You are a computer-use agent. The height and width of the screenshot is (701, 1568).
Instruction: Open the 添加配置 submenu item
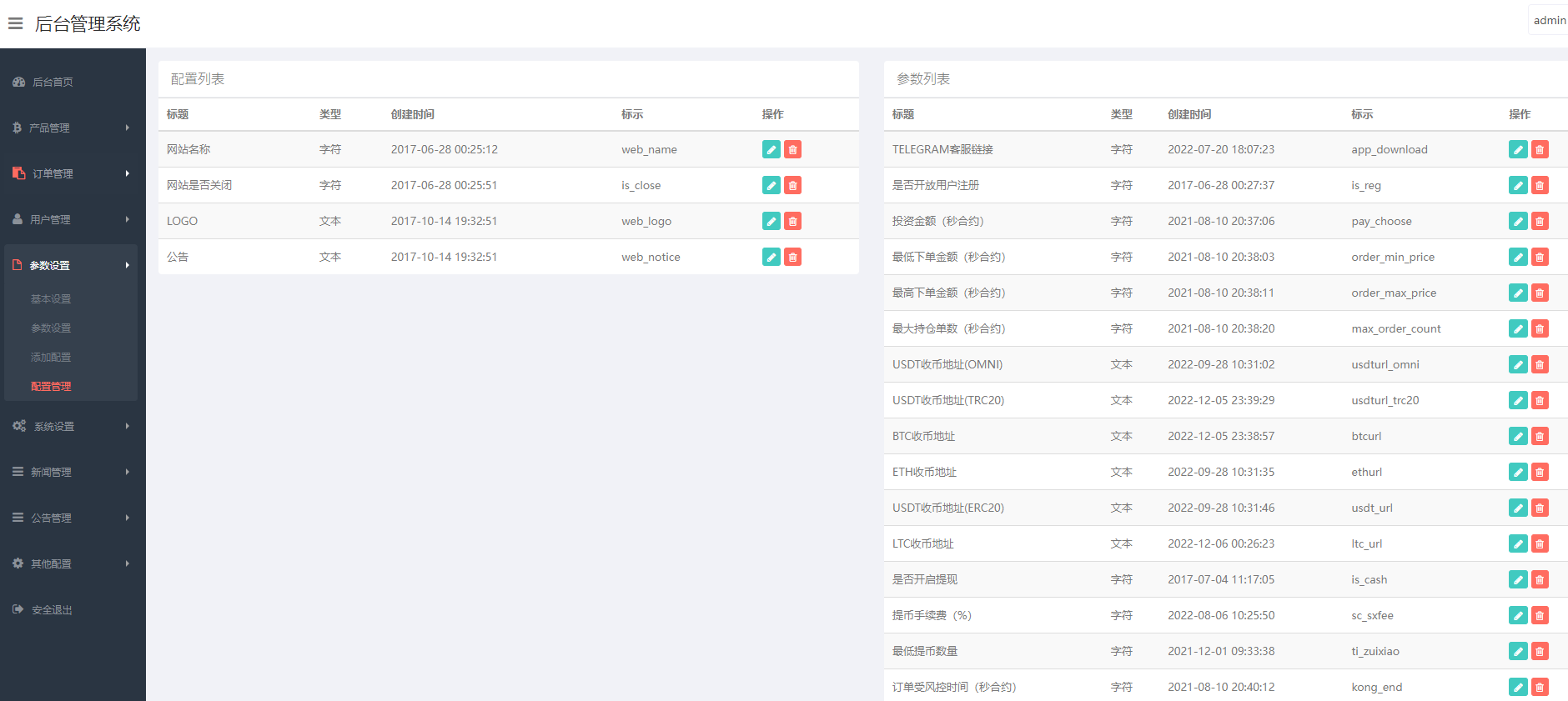click(51, 358)
